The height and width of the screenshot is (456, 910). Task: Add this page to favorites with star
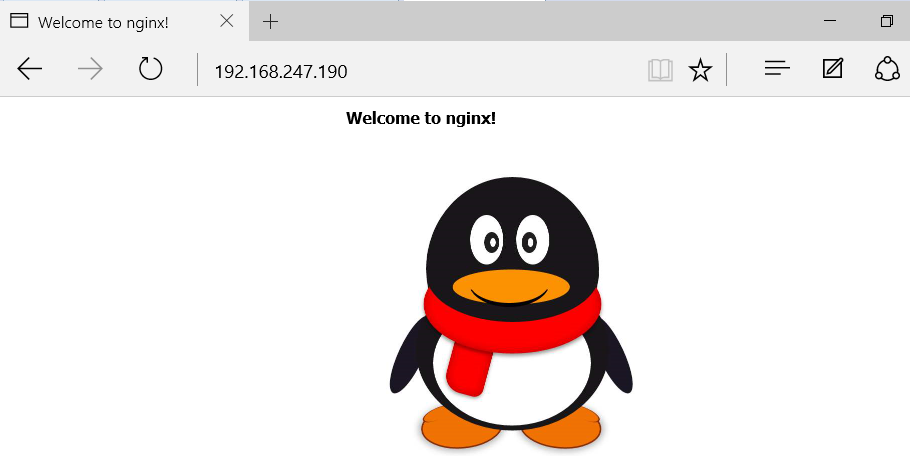700,70
